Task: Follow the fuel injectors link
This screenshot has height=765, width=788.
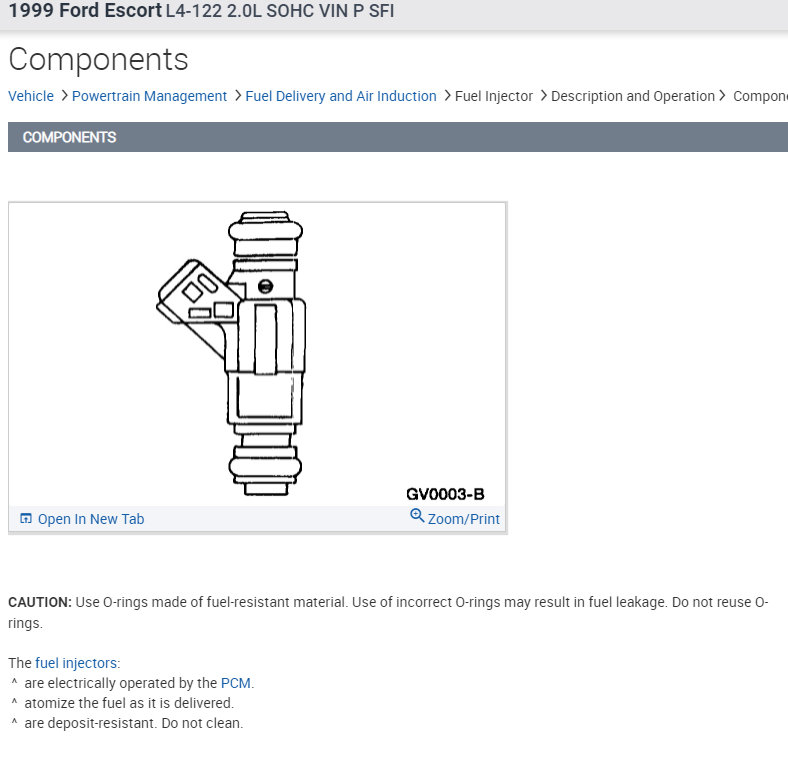Action: (x=76, y=663)
